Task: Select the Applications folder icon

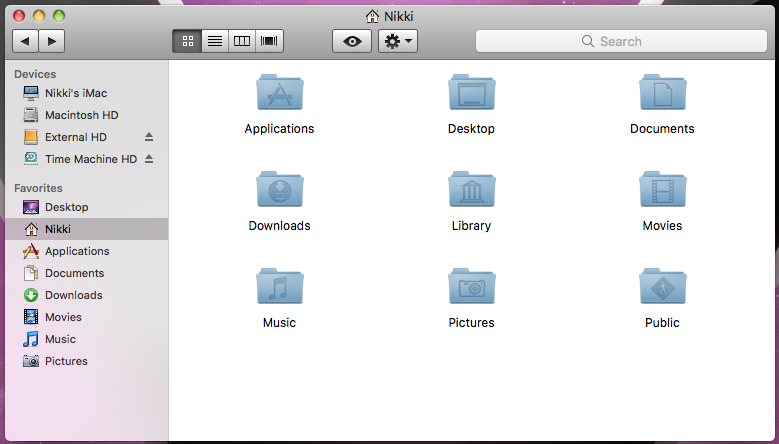Action: (280, 92)
